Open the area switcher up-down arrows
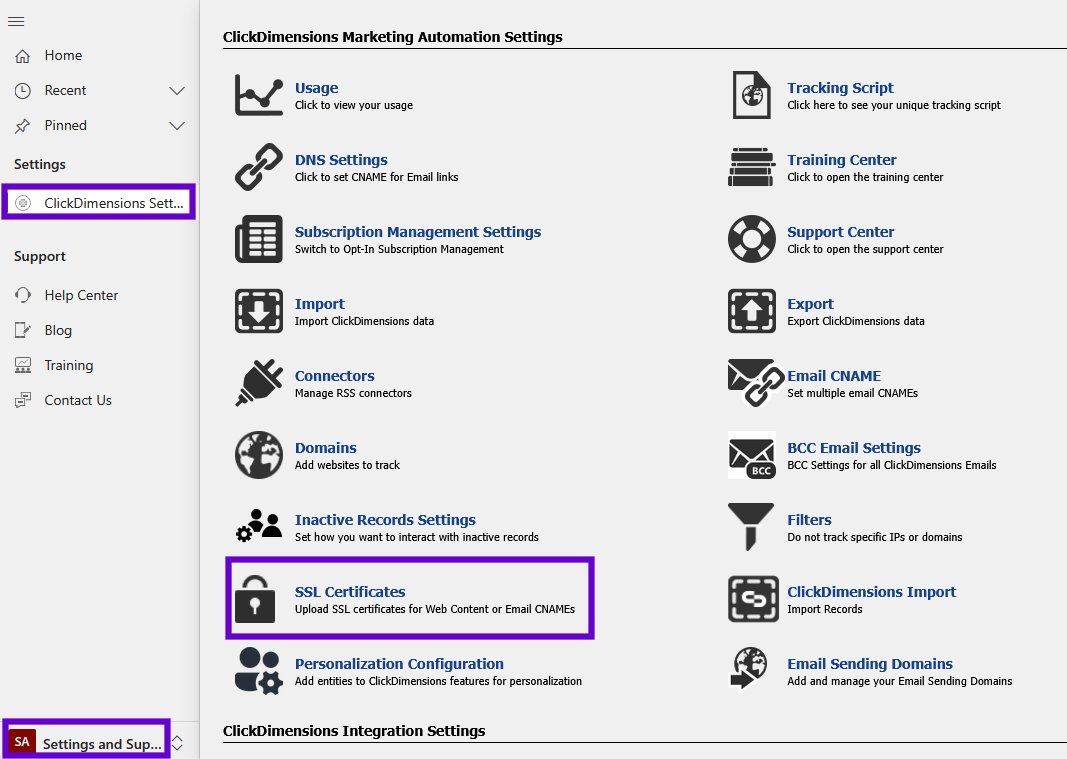The width and height of the screenshot is (1067, 759). point(177,743)
